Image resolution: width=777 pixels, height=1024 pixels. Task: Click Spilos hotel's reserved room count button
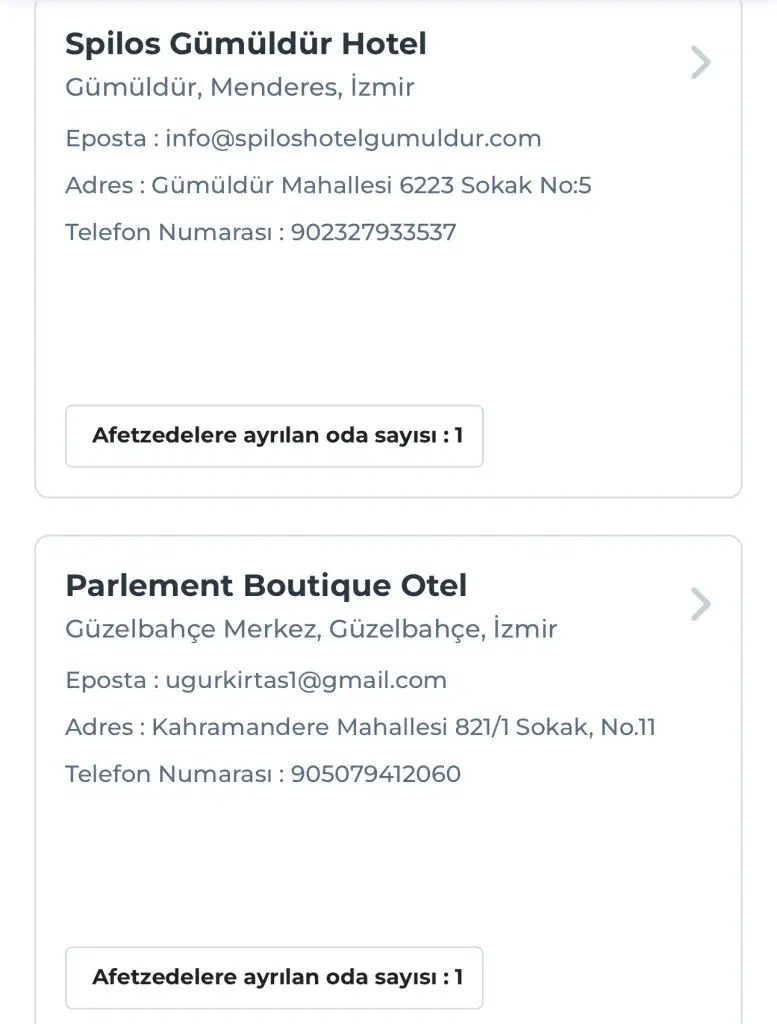point(274,436)
